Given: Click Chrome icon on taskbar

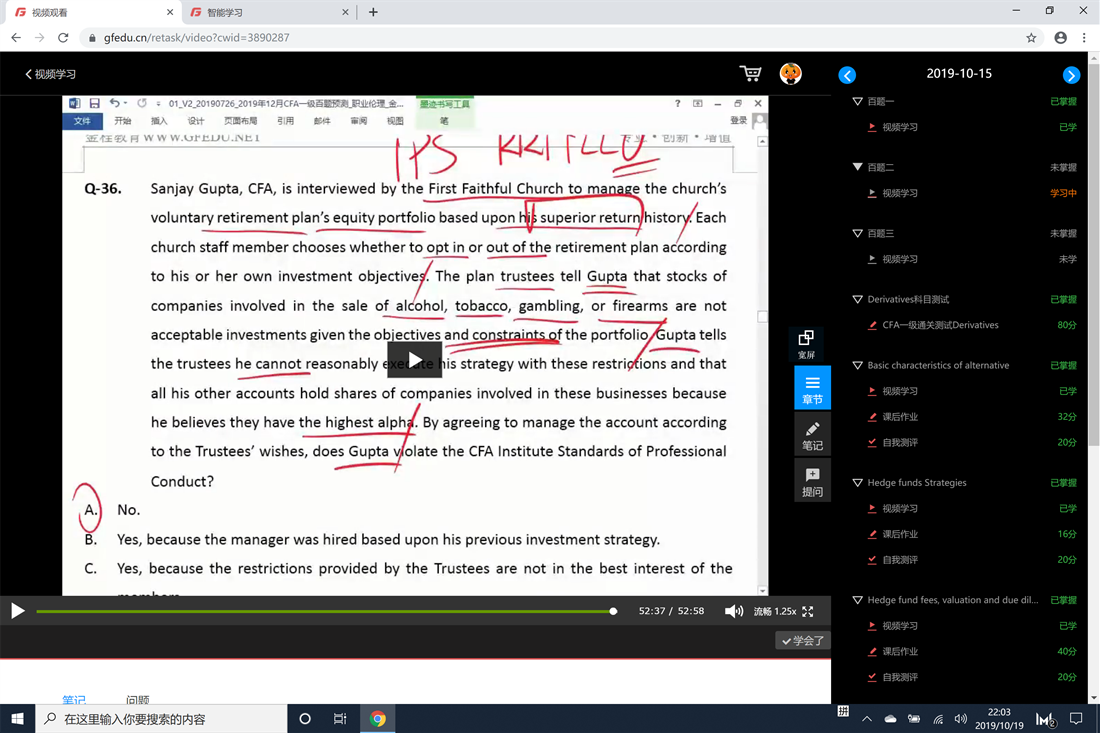Looking at the screenshot, I should click(x=377, y=719).
